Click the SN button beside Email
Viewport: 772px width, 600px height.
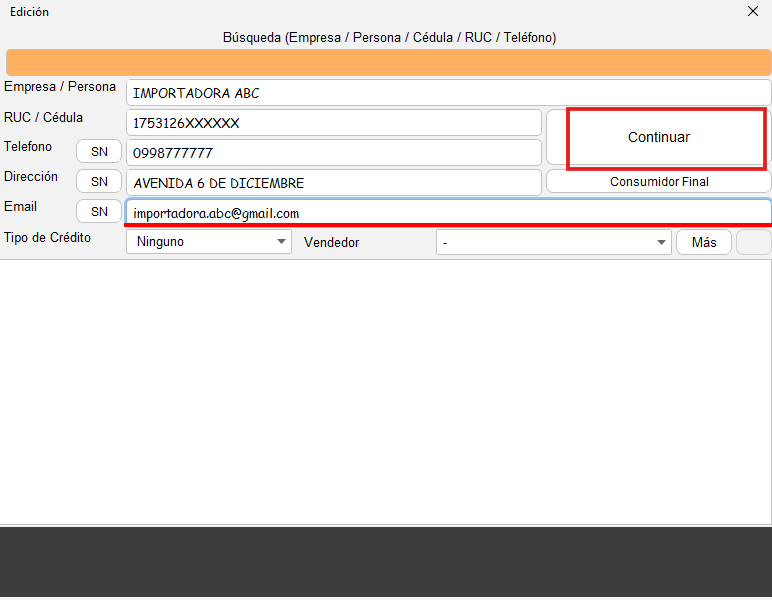click(99, 212)
